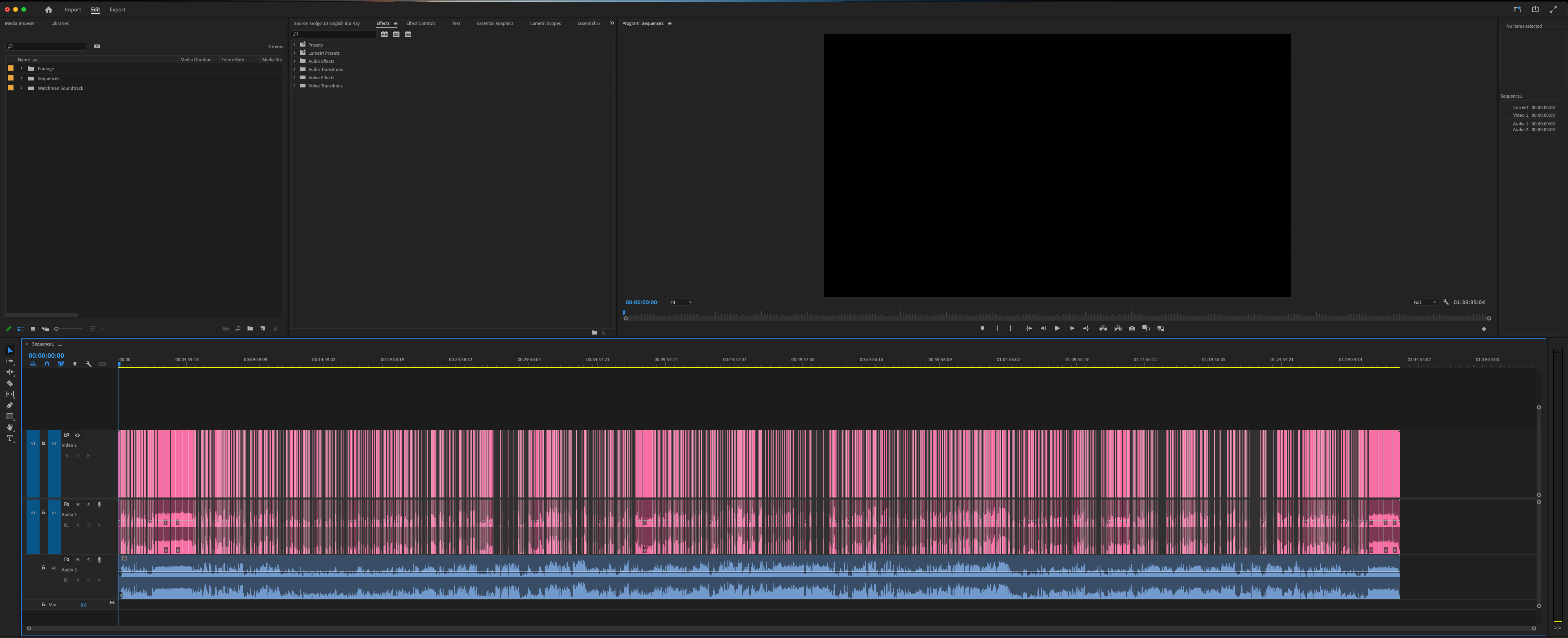Mute the Audio 1 track

77,505
